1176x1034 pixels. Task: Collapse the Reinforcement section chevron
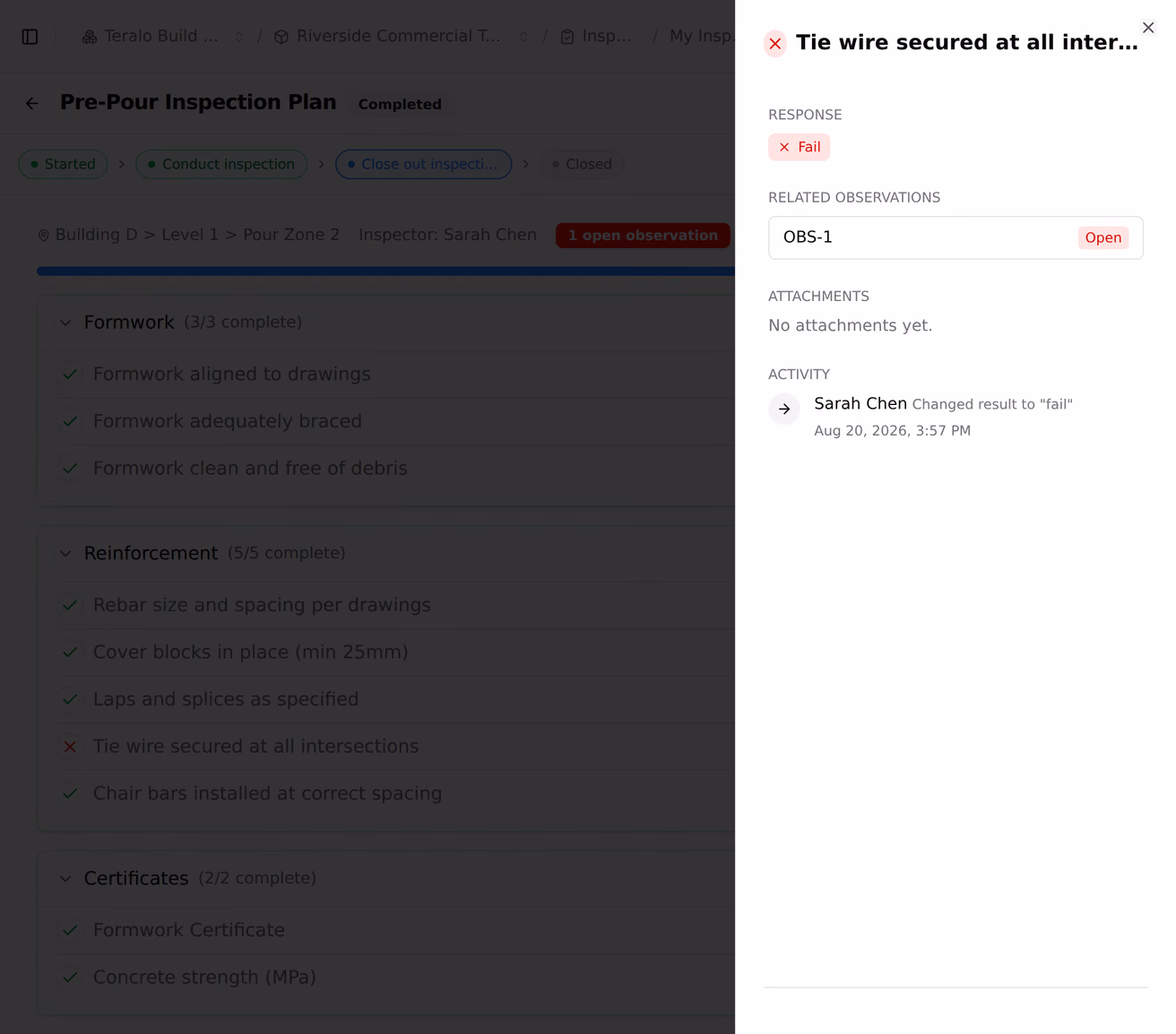coord(65,554)
